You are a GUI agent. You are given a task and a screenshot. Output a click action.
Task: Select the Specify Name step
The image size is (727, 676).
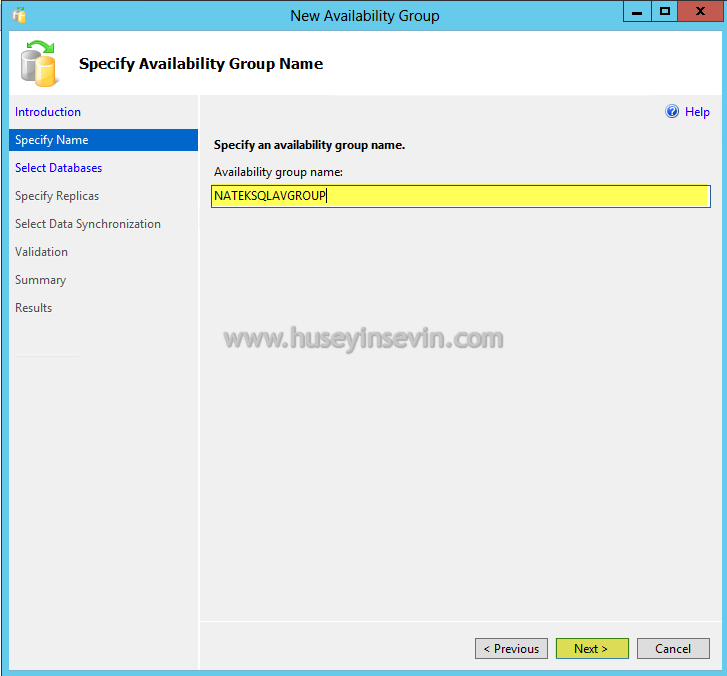tap(103, 140)
